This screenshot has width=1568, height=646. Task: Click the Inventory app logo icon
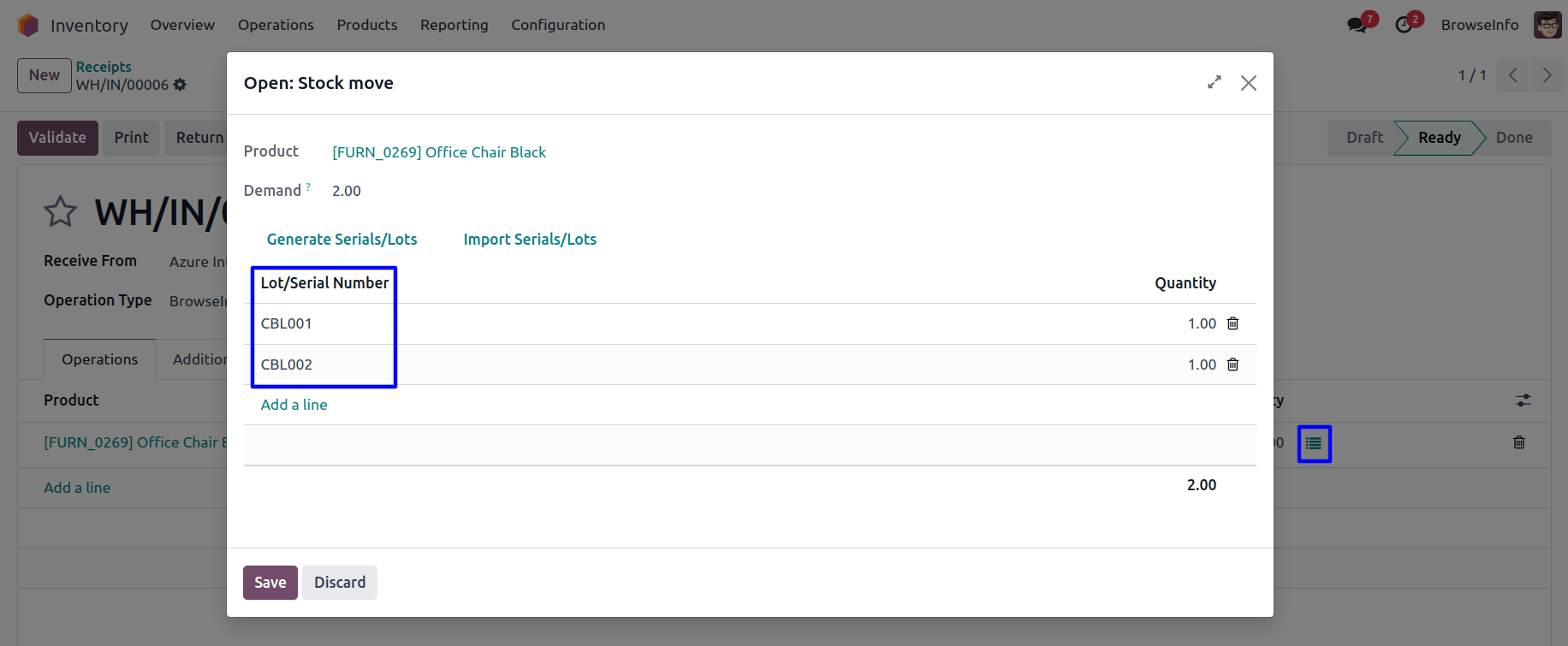28,26
